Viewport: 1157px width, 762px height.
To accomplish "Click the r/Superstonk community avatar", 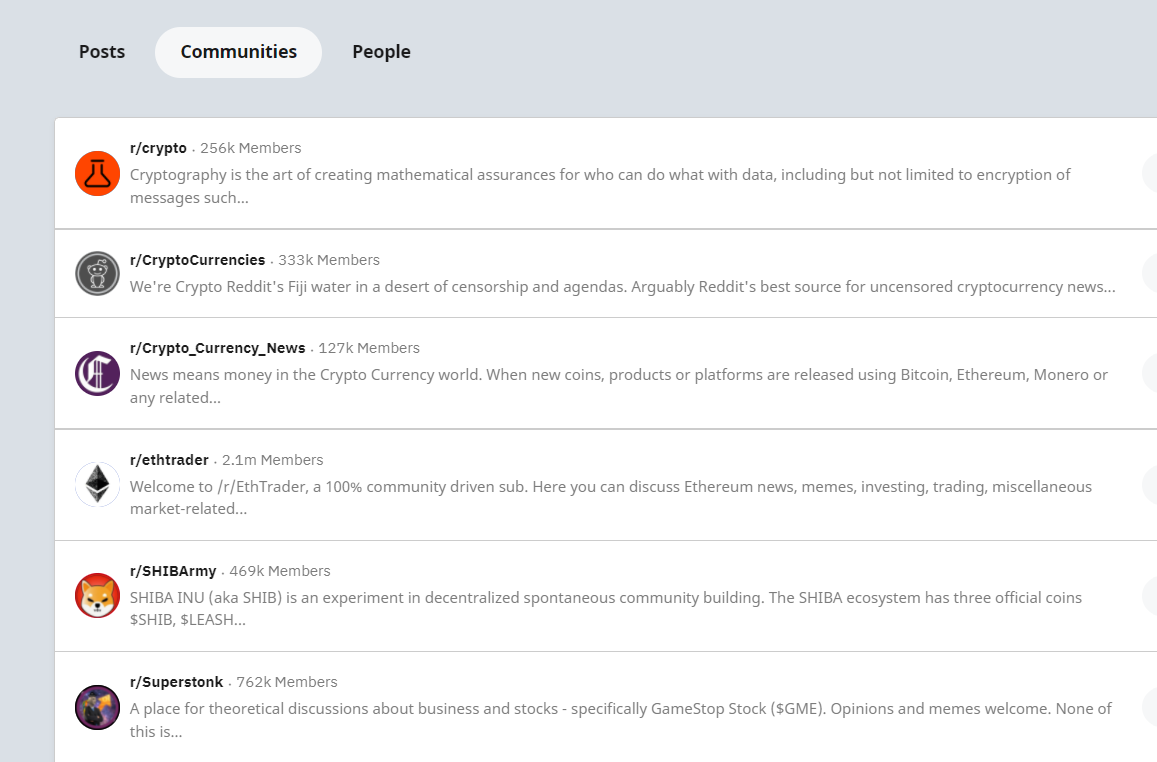I will click(x=97, y=707).
